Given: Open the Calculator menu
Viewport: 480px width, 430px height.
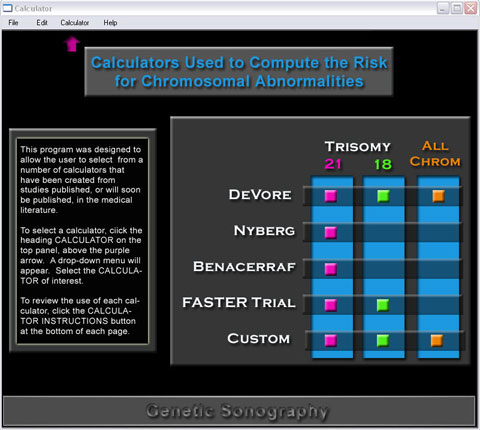Looking at the screenshot, I should pos(75,23).
